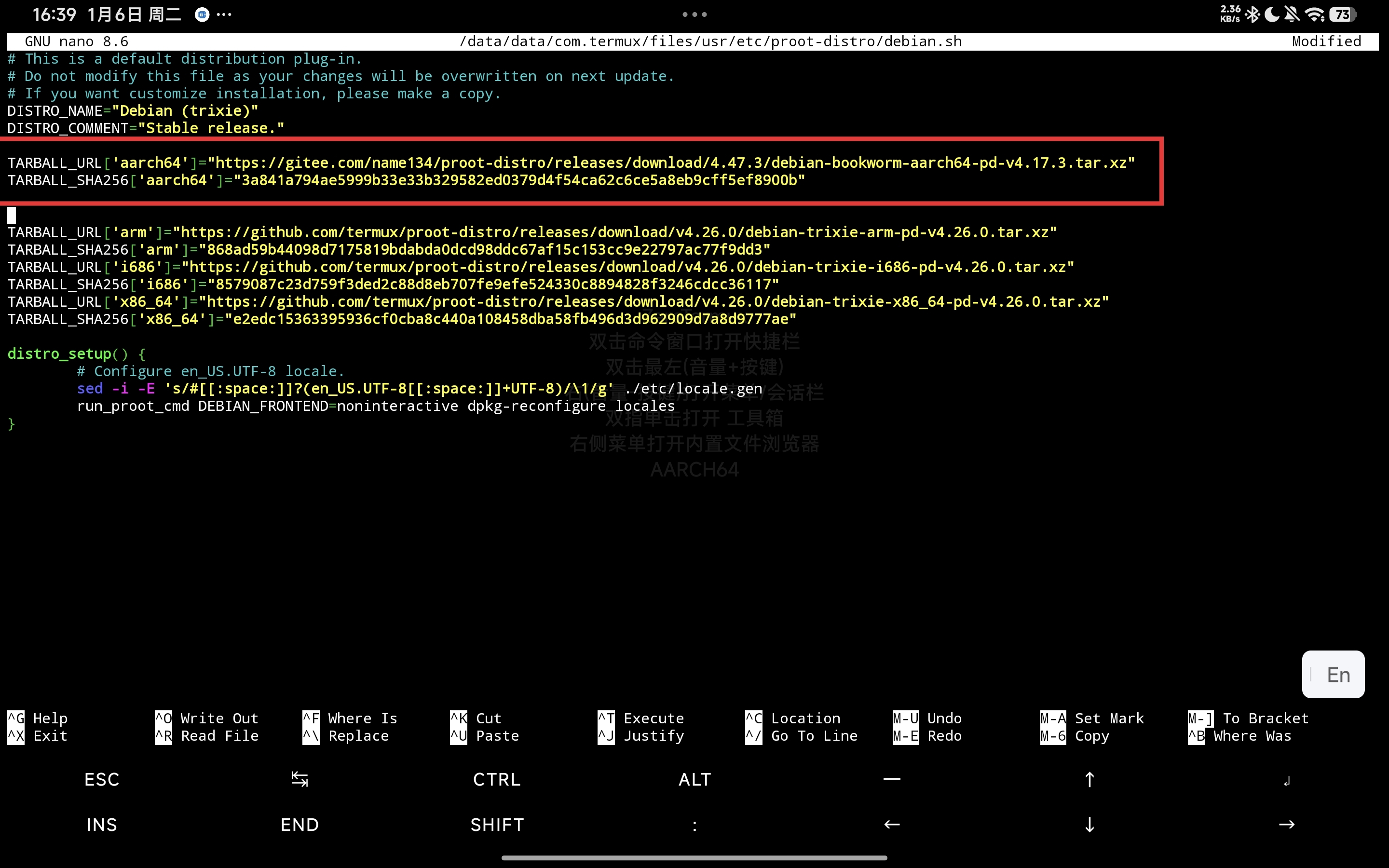Tap the battery indicator in status bar
The image size is (1389, 868).
1343,14
